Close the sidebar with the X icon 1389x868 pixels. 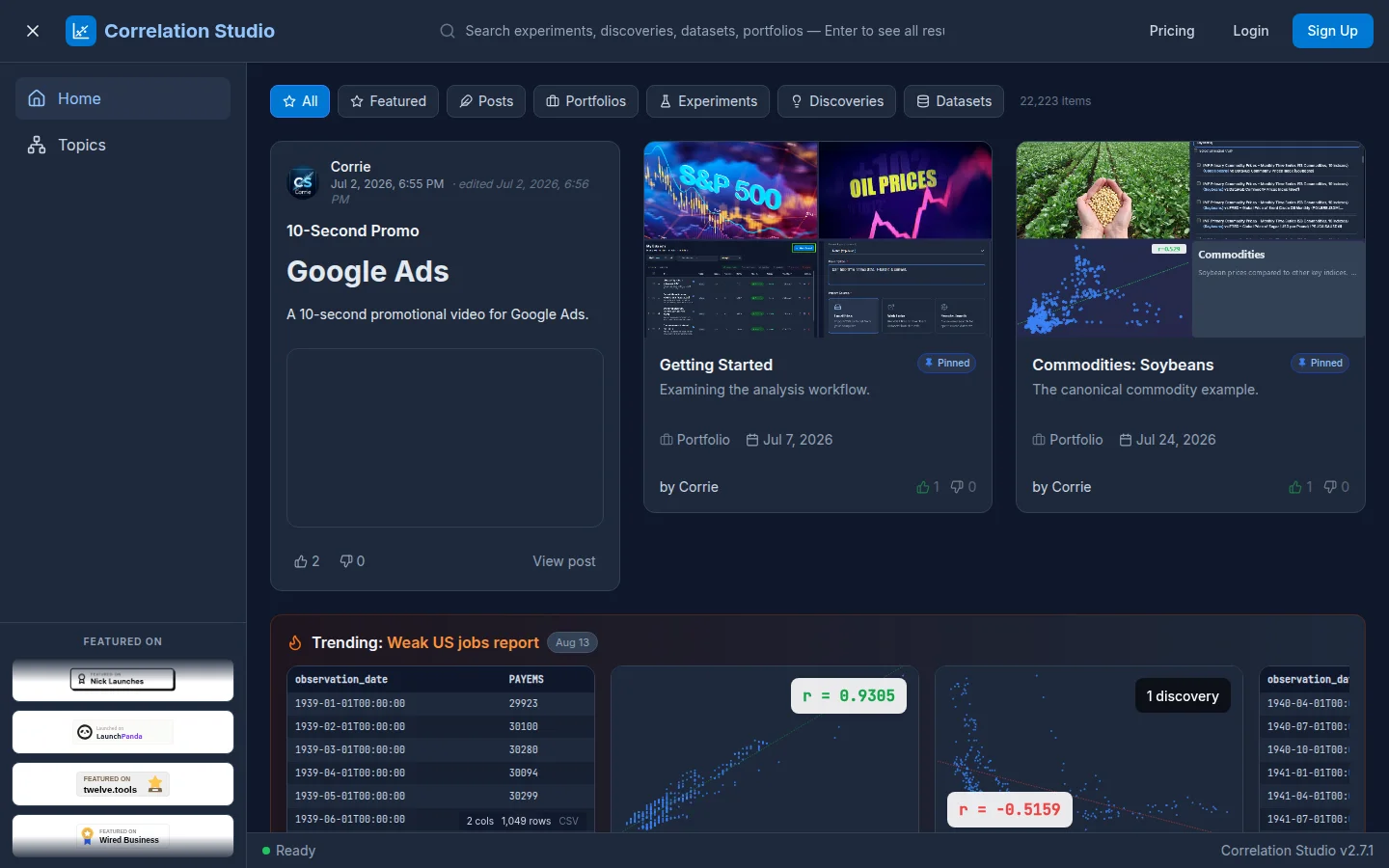pyautogui.click(x=33, y=31)
